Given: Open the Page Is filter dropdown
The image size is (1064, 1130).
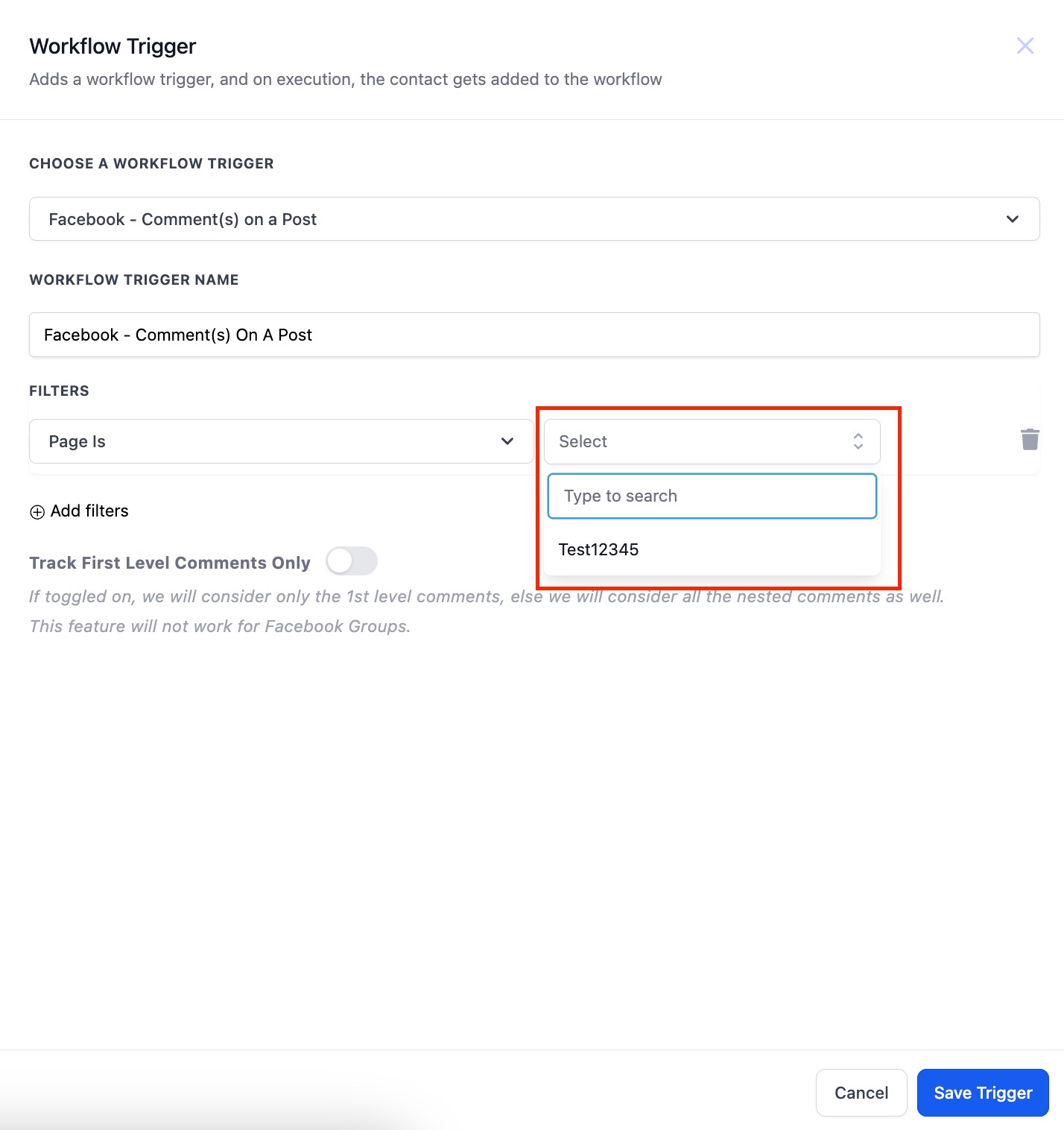Looking at the screenshot, I should tap(282, 441).
